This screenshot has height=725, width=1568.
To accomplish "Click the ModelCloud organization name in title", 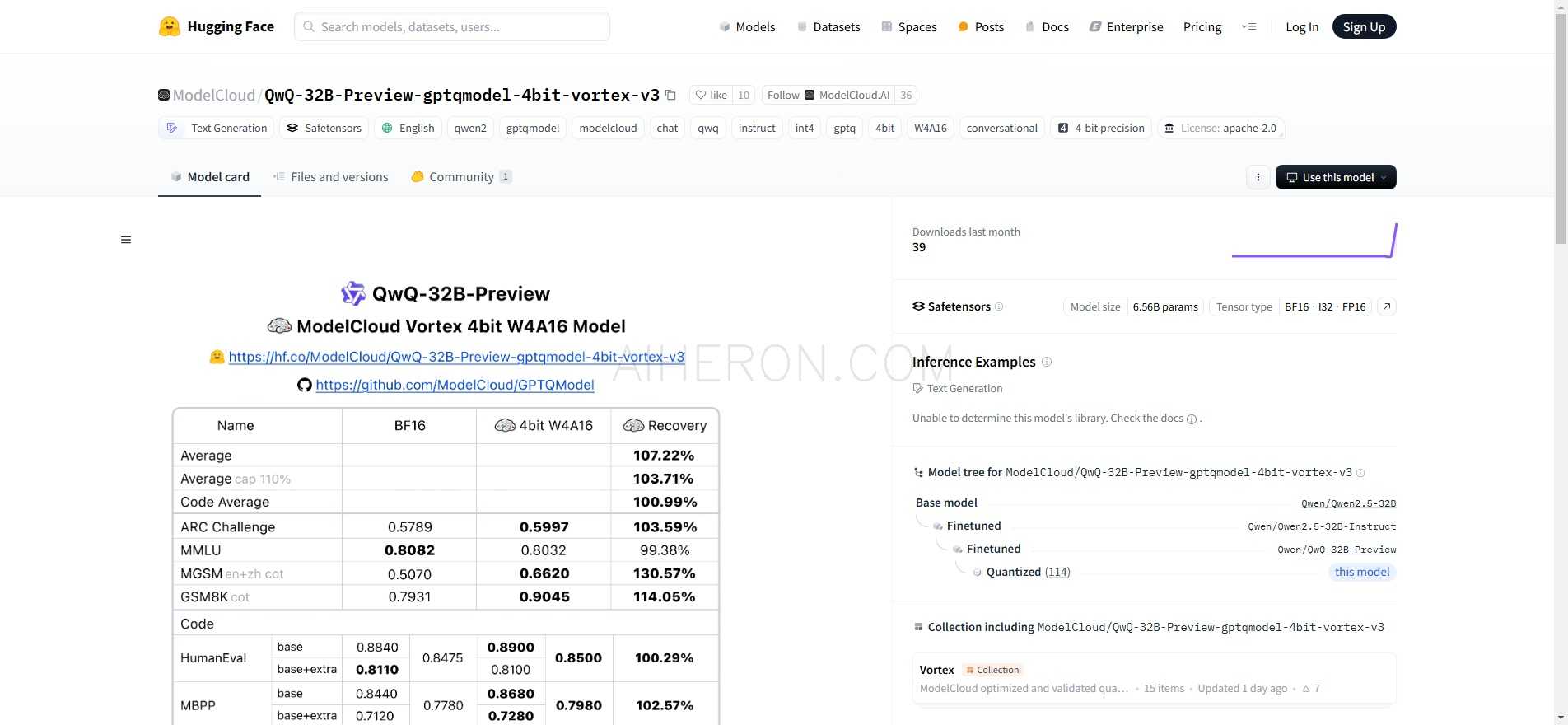I will coord(214,95).
